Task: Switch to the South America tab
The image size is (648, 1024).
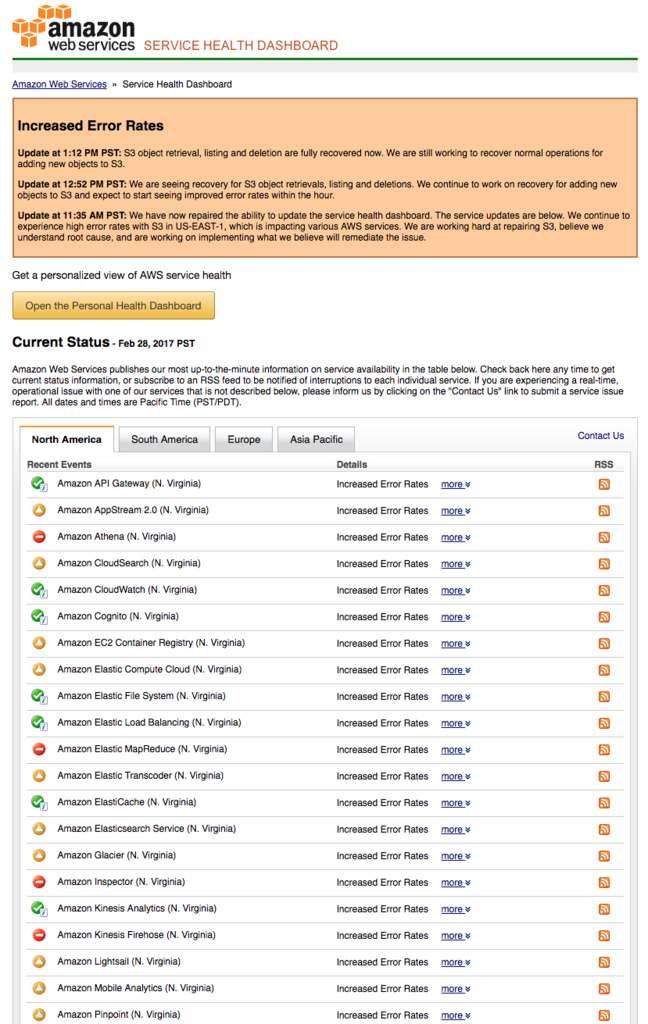Action: (164, 440)
